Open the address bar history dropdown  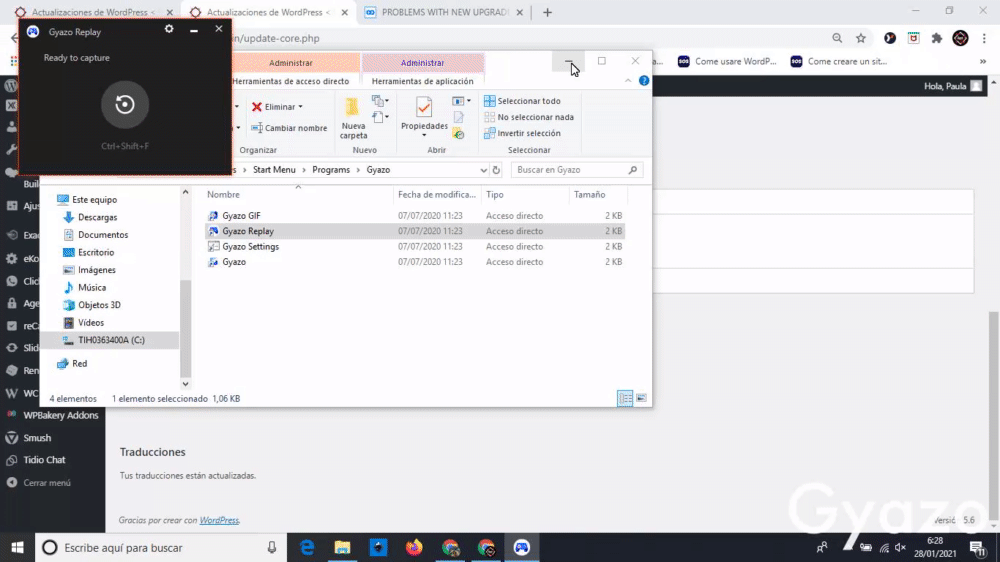pos(483,170)
